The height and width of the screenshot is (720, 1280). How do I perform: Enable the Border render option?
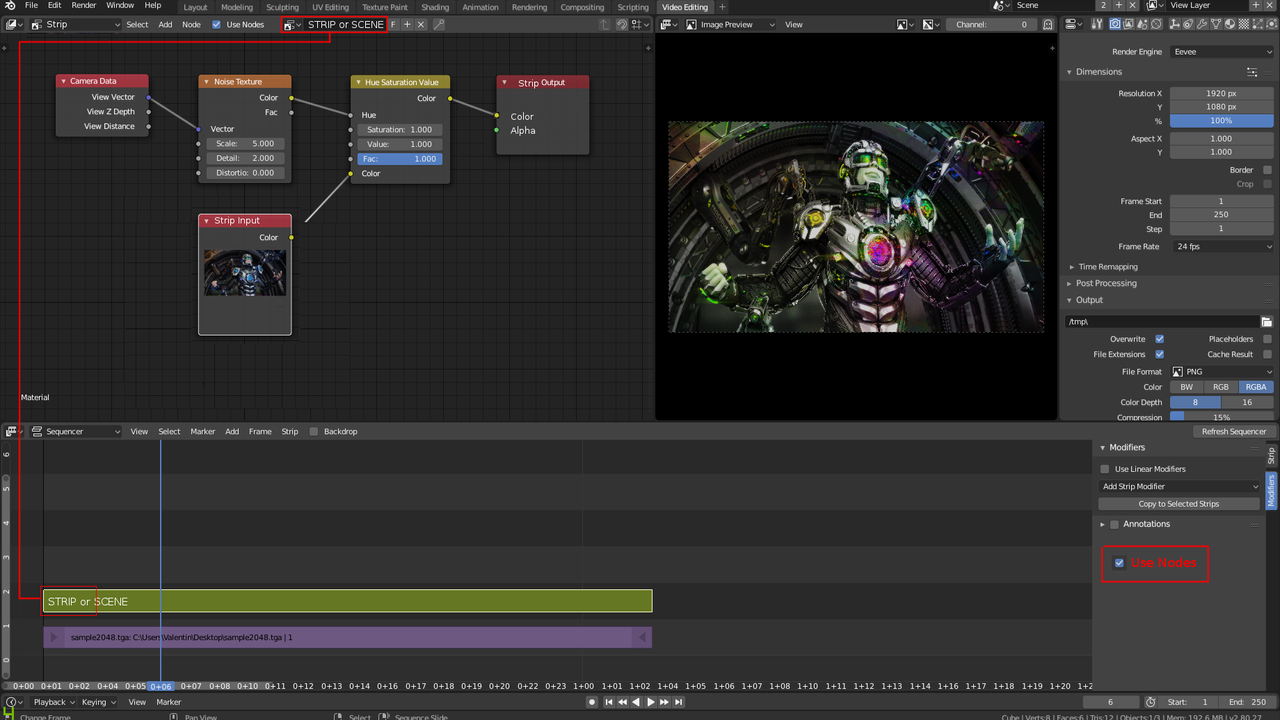pyautogui.click(x=1267, y=169)
